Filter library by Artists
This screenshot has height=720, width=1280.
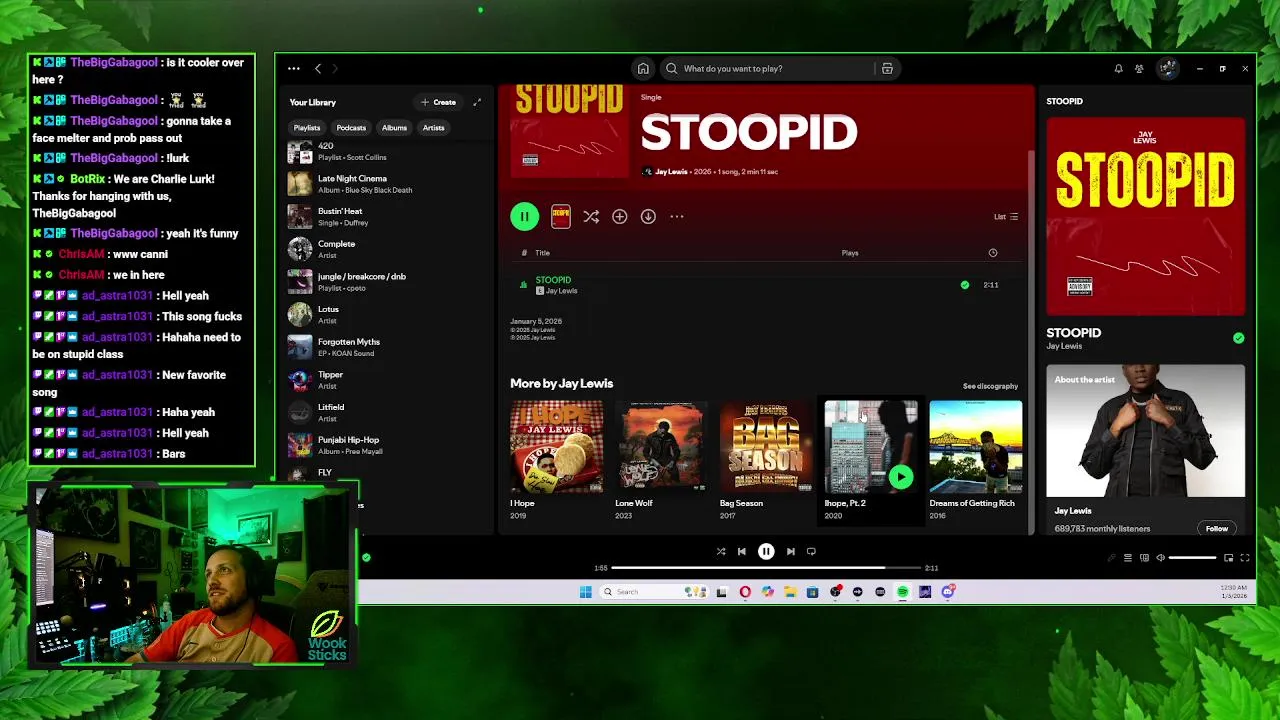tap(433, 128)
